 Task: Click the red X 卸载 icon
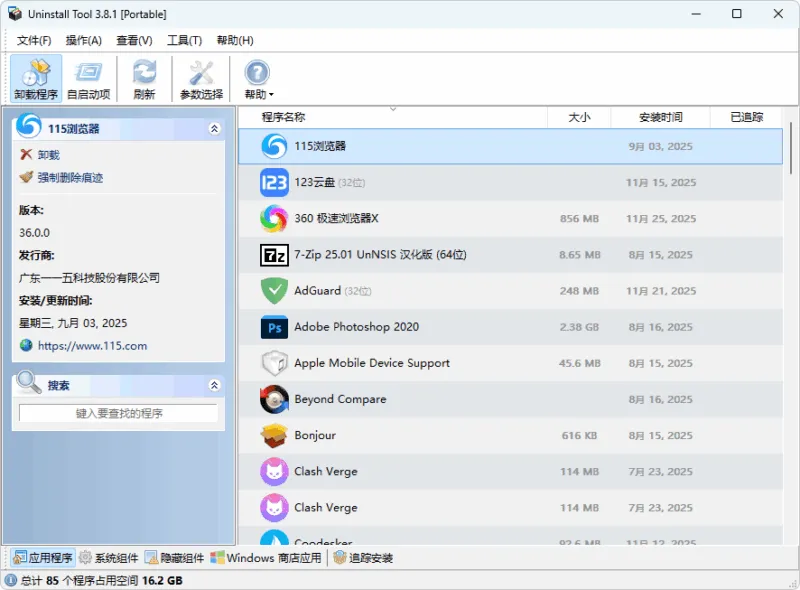(x=26, y=154)
